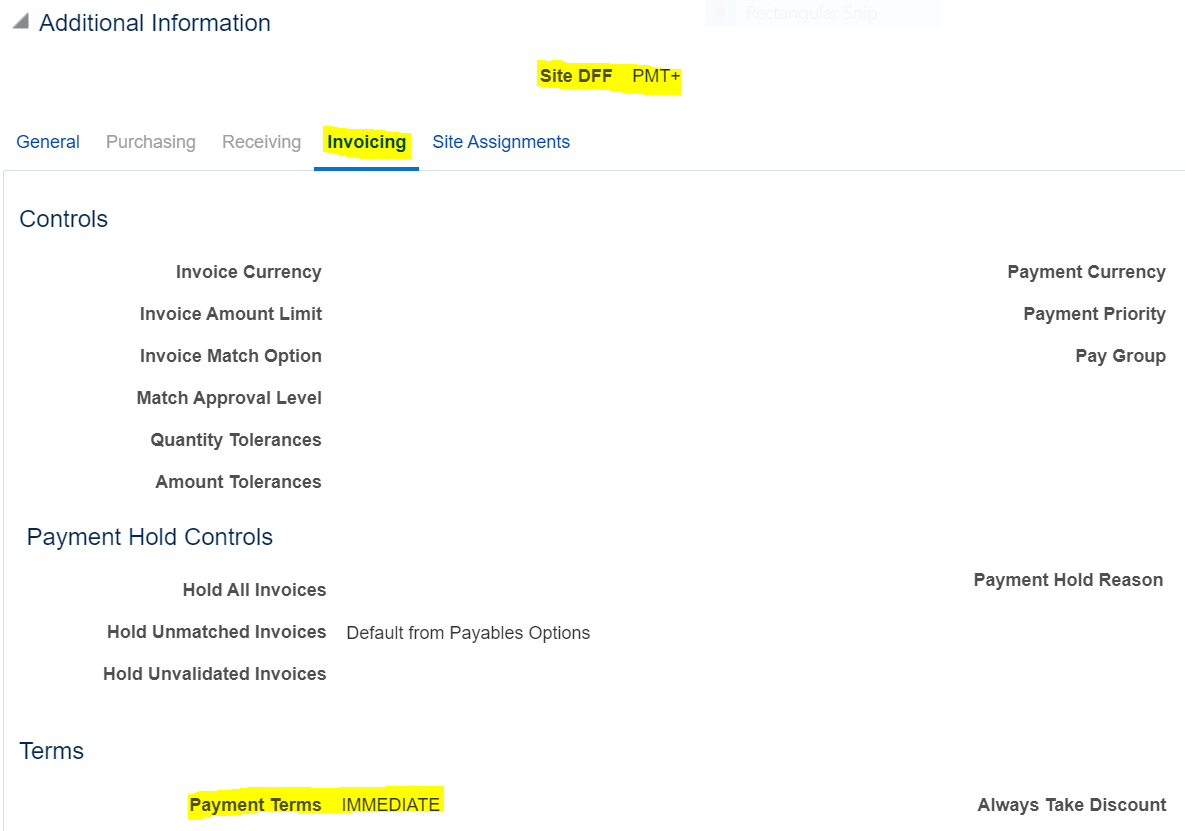Image resolution: width=1185 pixels, height=831 pixels.
Task: Click the Site DFF label
Action: tap(576, 76)
